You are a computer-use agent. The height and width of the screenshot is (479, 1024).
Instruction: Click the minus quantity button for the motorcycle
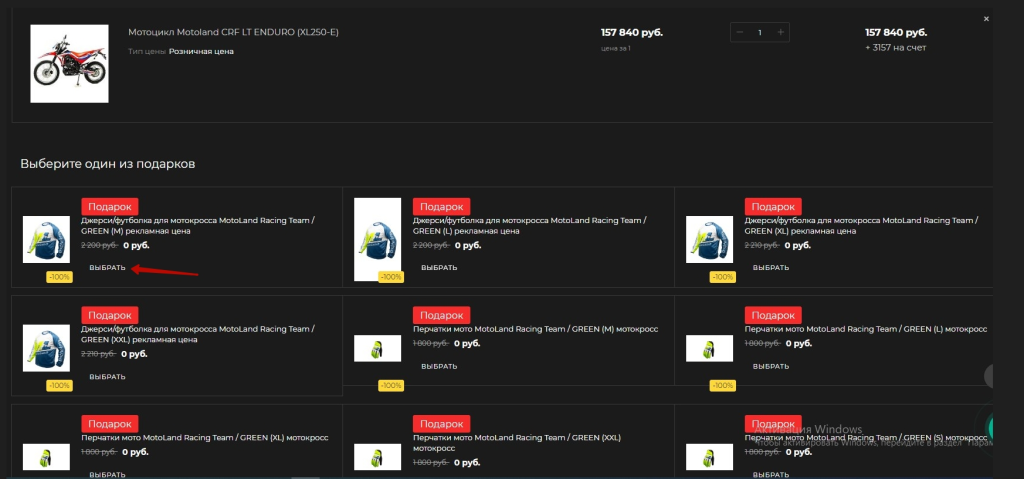tap(740, 33)
